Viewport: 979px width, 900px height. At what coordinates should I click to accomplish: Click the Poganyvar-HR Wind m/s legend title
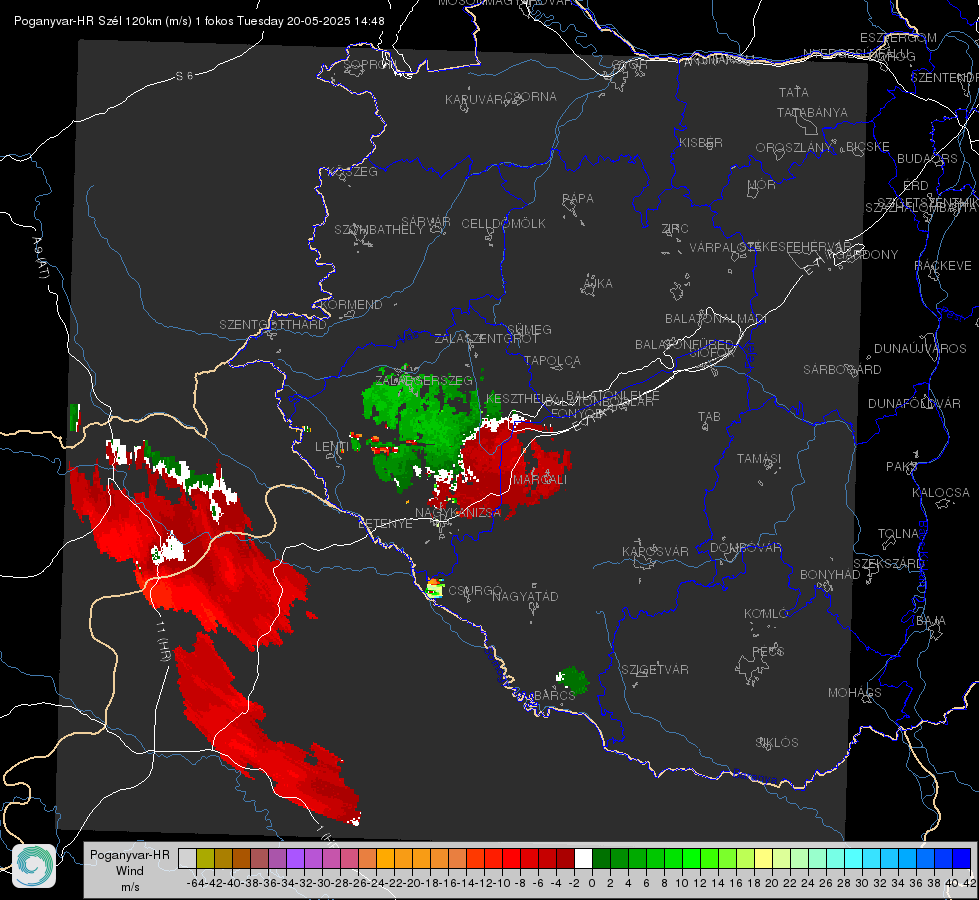coord(130,871)
